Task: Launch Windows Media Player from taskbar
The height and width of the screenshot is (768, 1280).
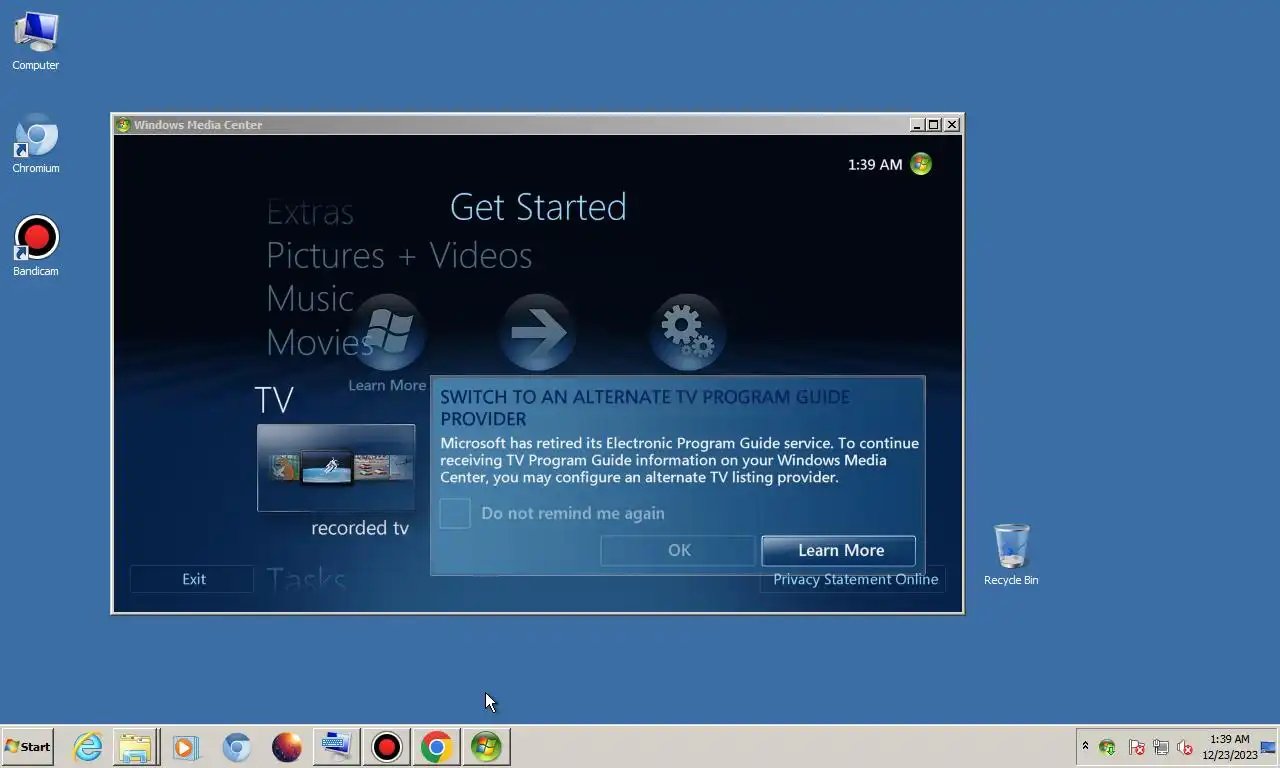Action: point(185,747)
